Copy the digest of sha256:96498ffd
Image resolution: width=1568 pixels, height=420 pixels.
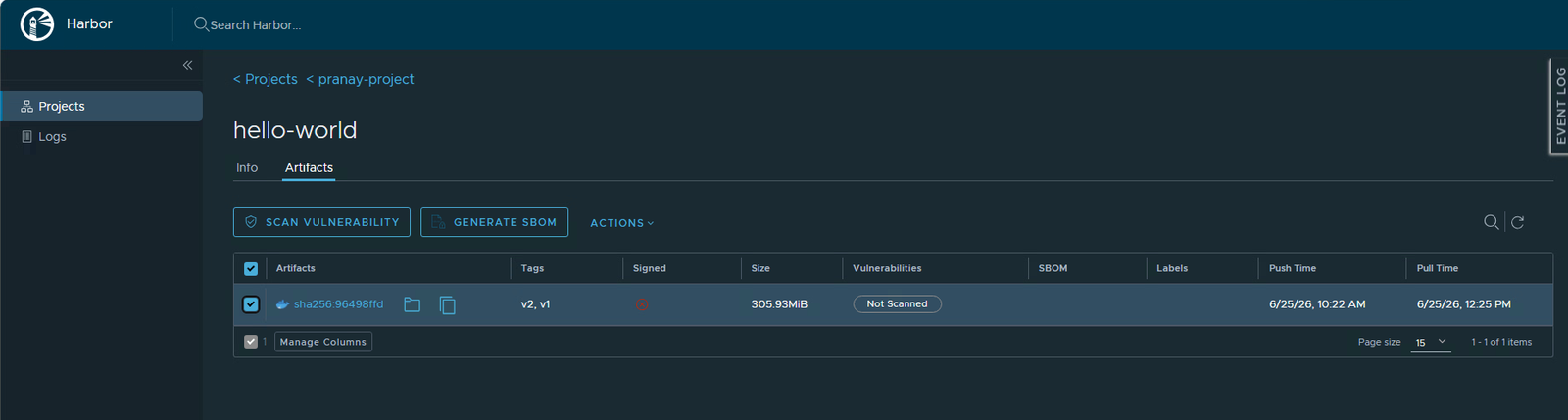coord(448,304)
